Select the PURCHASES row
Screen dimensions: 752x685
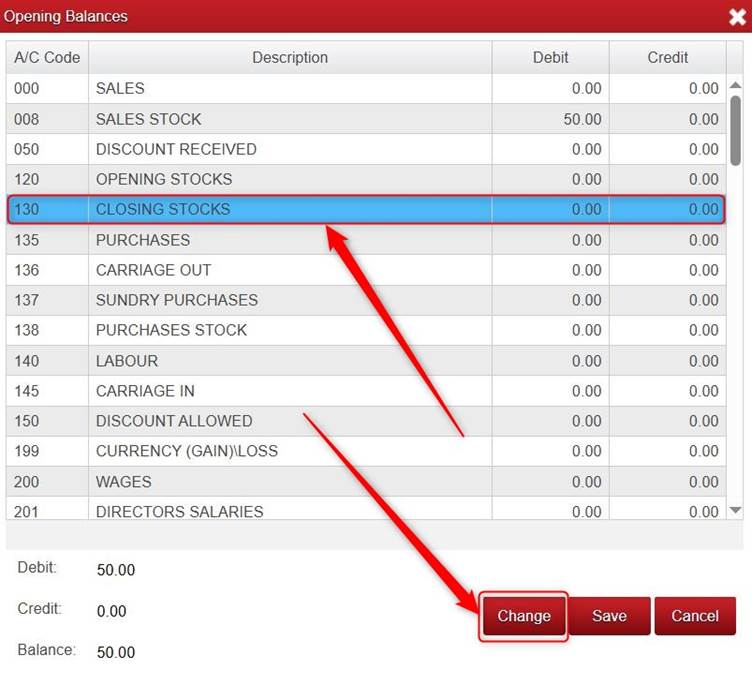click(366, 240)
